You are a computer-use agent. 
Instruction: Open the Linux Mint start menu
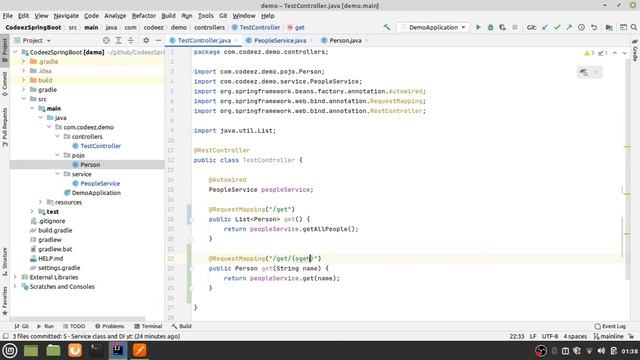[10, 351]
